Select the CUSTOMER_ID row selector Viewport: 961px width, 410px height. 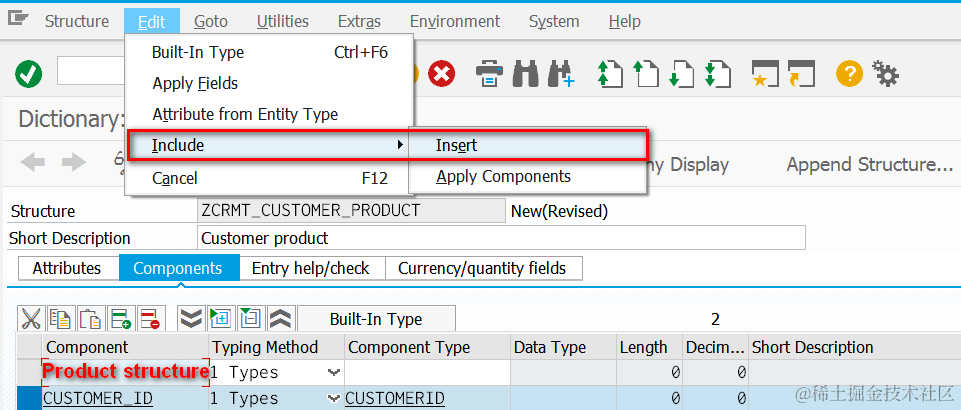pos(28,398)
